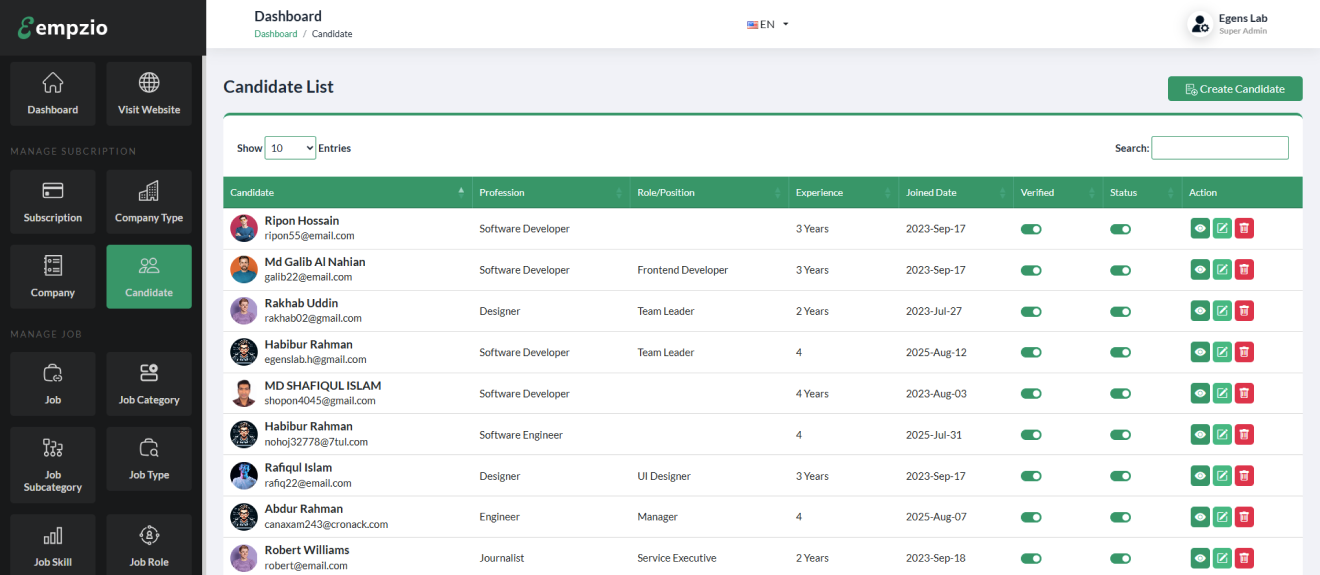Screen dimensions: 1320x575
Task: Sort table by Candidate column
Action: coord(347,192)
